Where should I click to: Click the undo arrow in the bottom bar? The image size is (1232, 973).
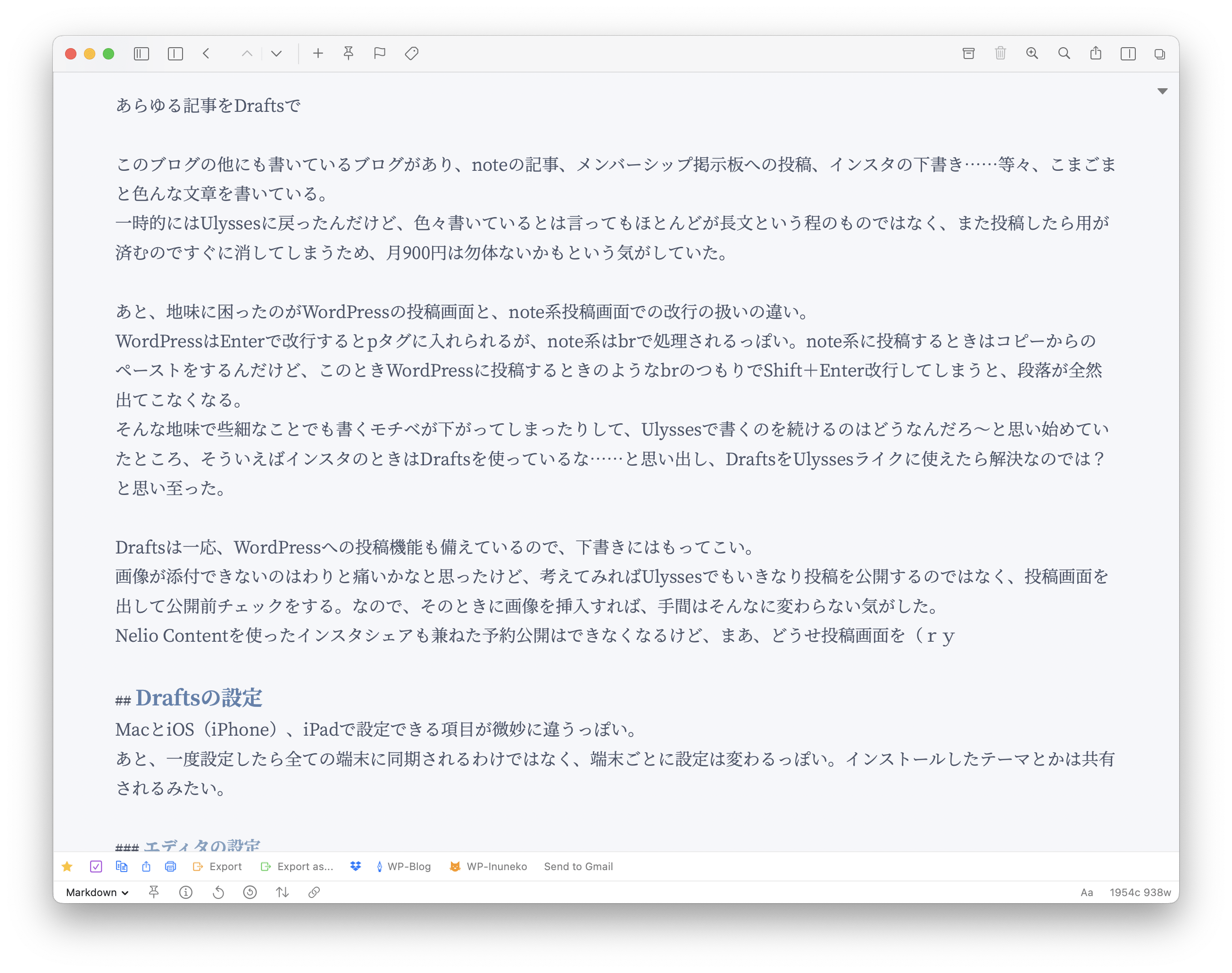tap(218, 892)
